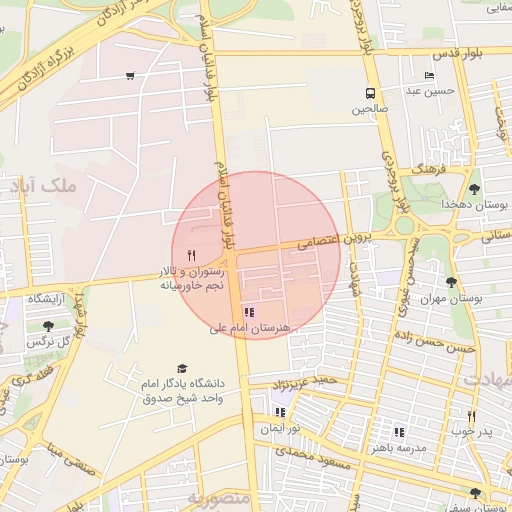Open the restaurant icon above پدر خوب
This screenshot has height=512, width=512.
[x=471, y=416]
